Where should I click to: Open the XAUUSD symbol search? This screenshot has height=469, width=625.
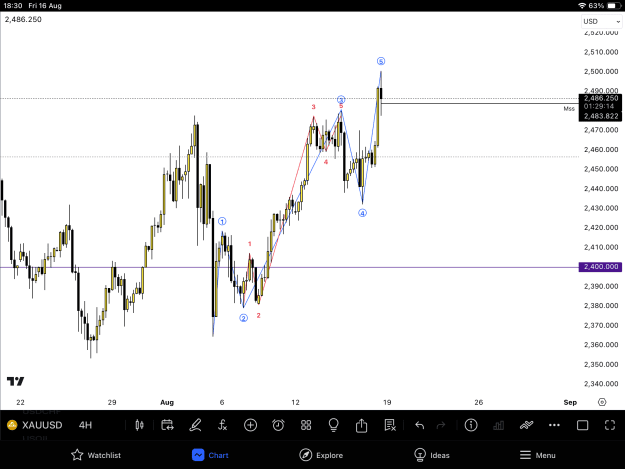[42, 425]
